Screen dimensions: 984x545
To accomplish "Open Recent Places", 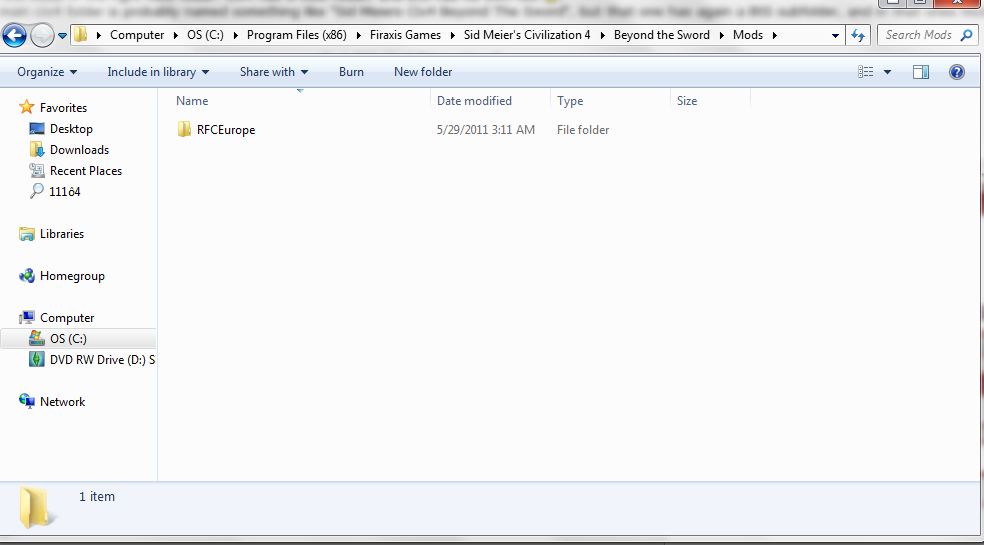I will tap(86, 171).
